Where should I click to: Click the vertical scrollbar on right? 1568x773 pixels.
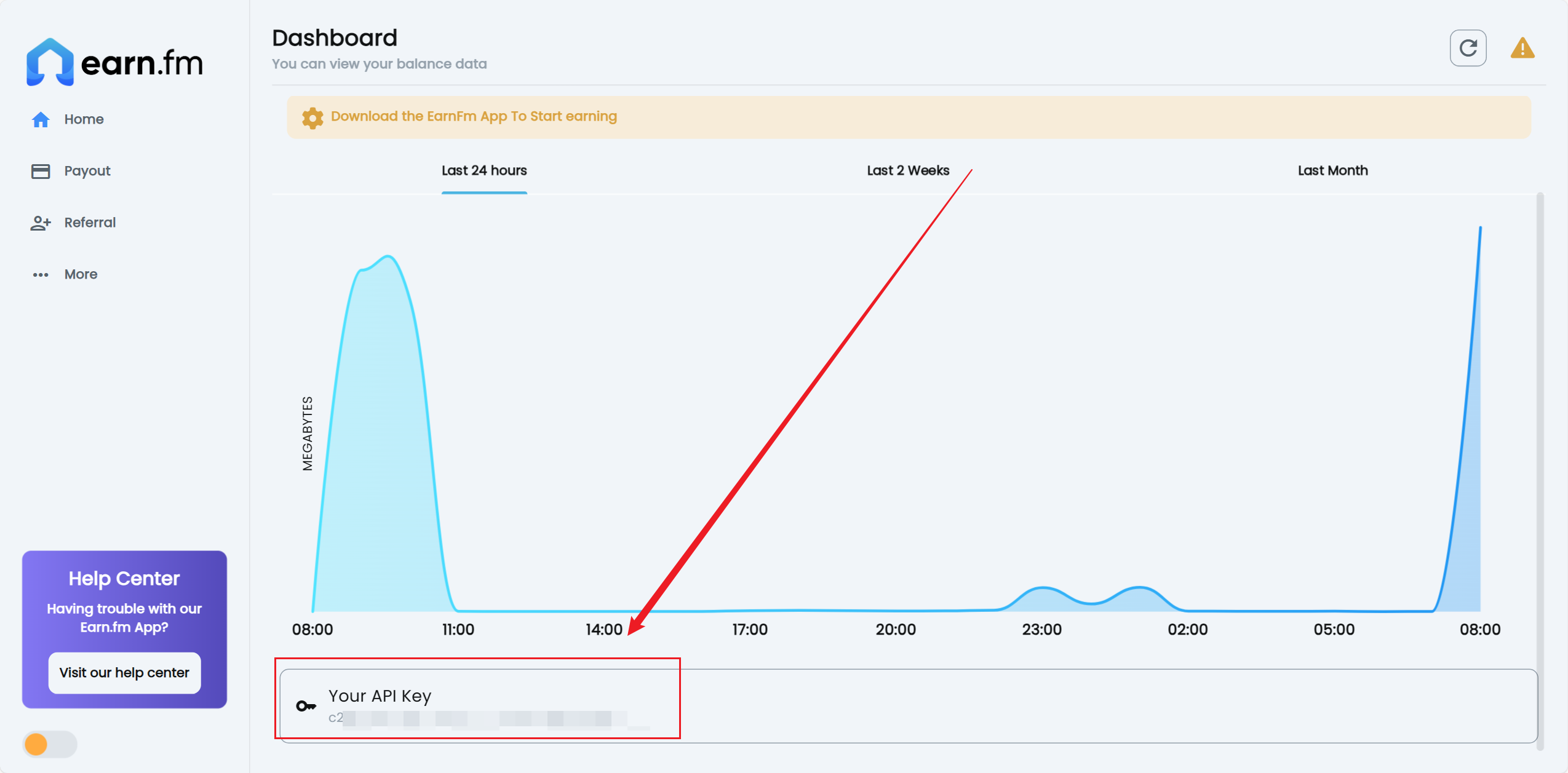tap(1540, 467)
